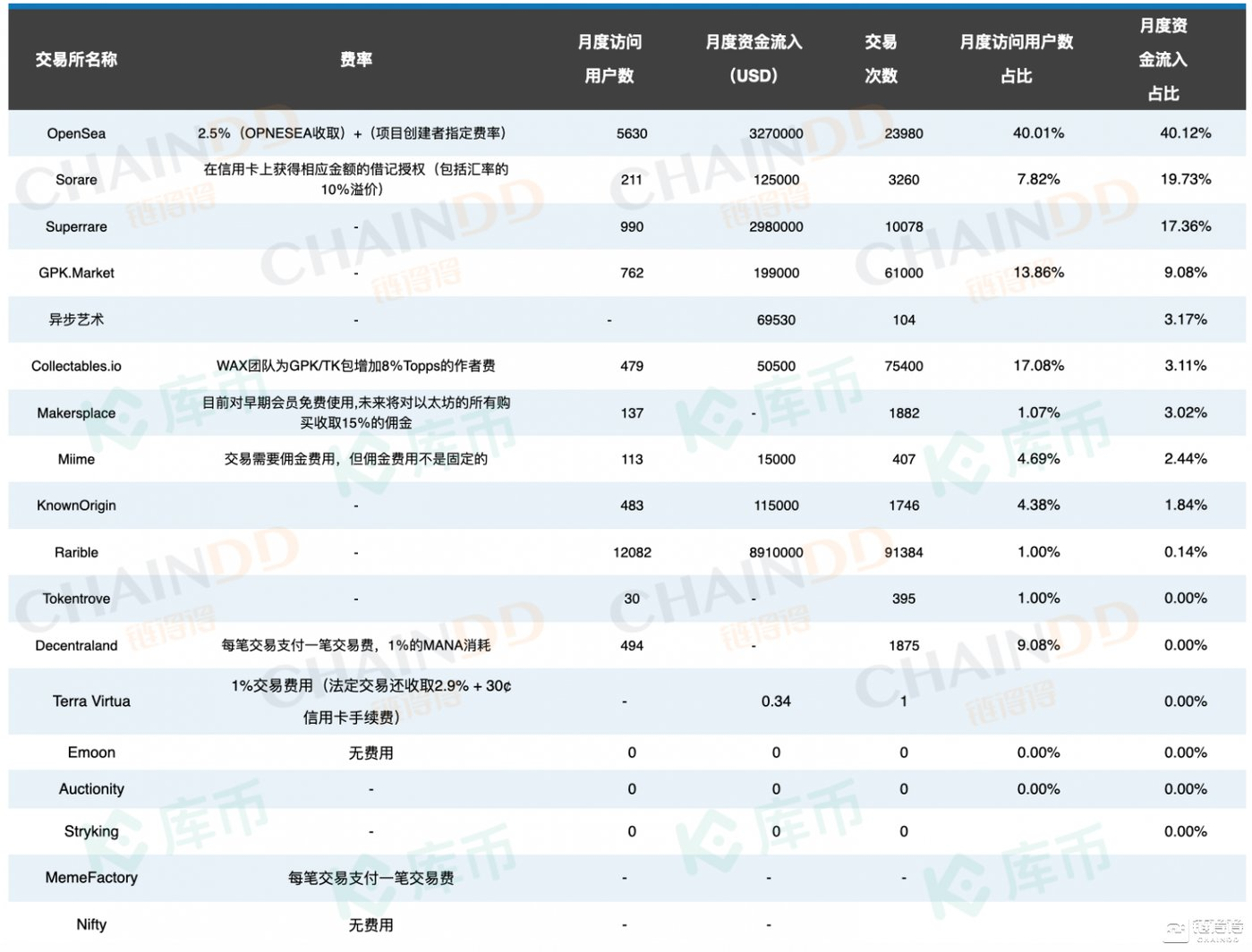The width and height of the screenshot is (1252, 952).
Task: Click the percentage 17.36%
Action: tap(1185, 226)
